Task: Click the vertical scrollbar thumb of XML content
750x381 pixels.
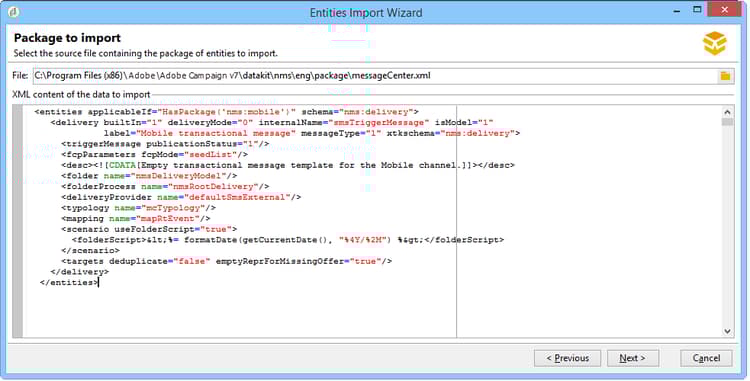Action: 728,122
